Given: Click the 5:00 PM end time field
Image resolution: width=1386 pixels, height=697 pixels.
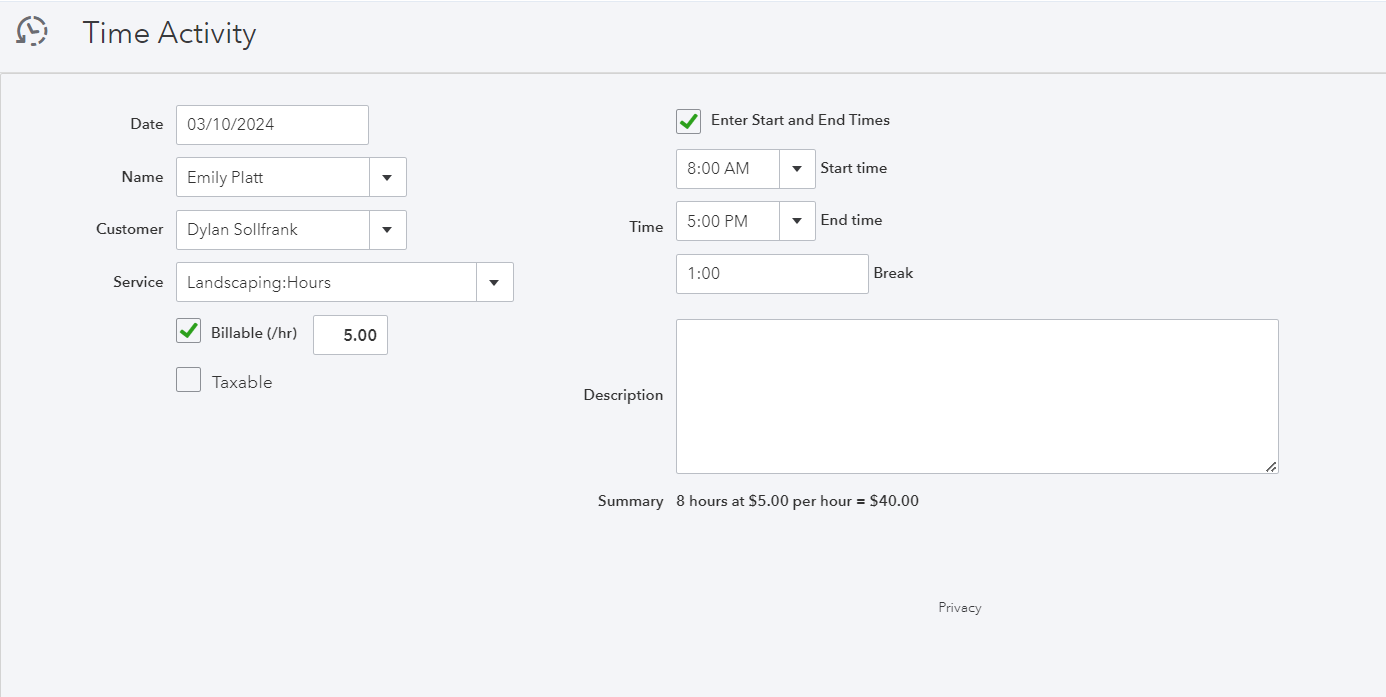Looking at the screenshot, I should tap(727, 221).
